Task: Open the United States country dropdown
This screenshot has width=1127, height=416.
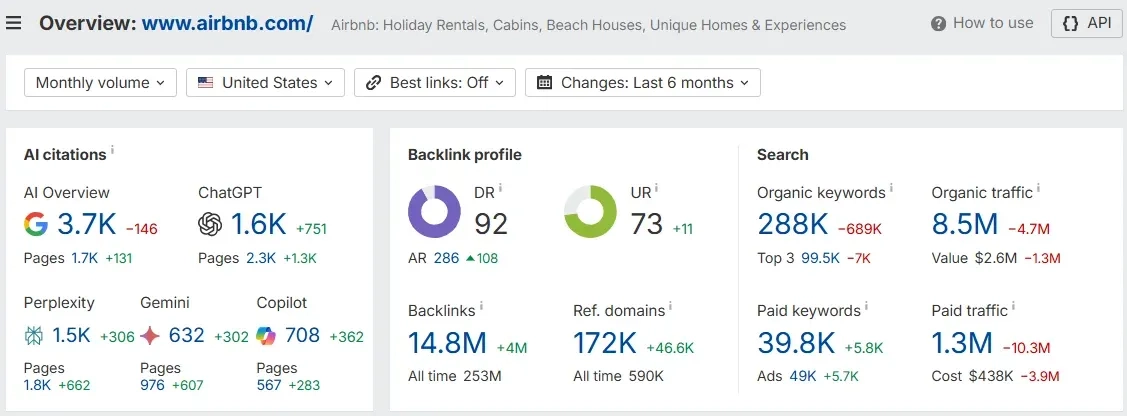Action: pyautogui.click(x=265, y=83)
